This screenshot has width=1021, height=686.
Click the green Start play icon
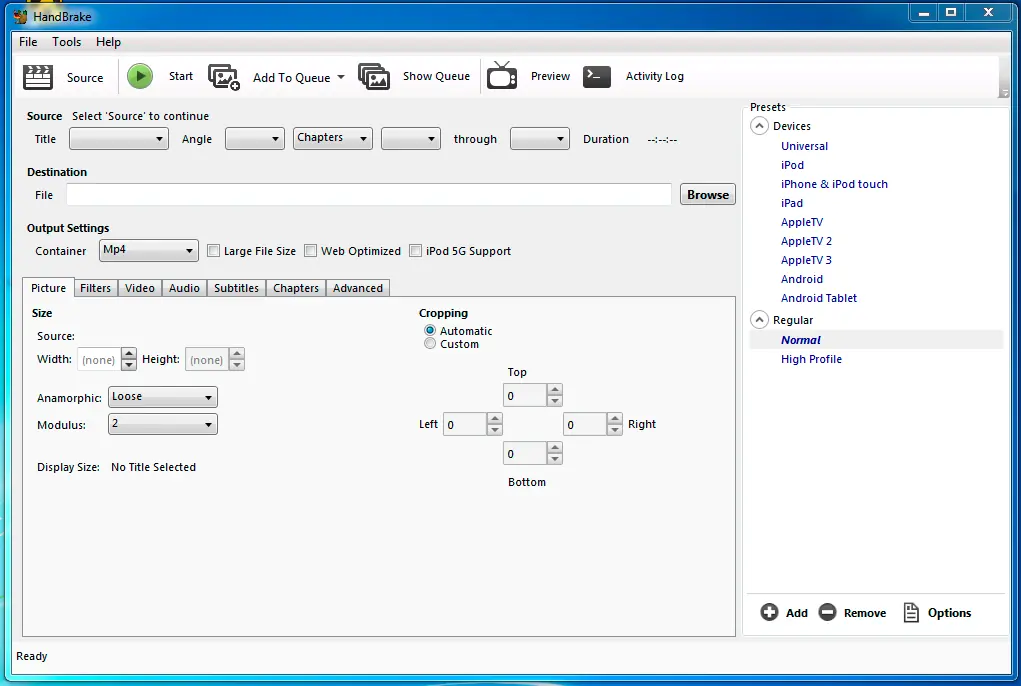pyautogui.click(x=139, y=76)
